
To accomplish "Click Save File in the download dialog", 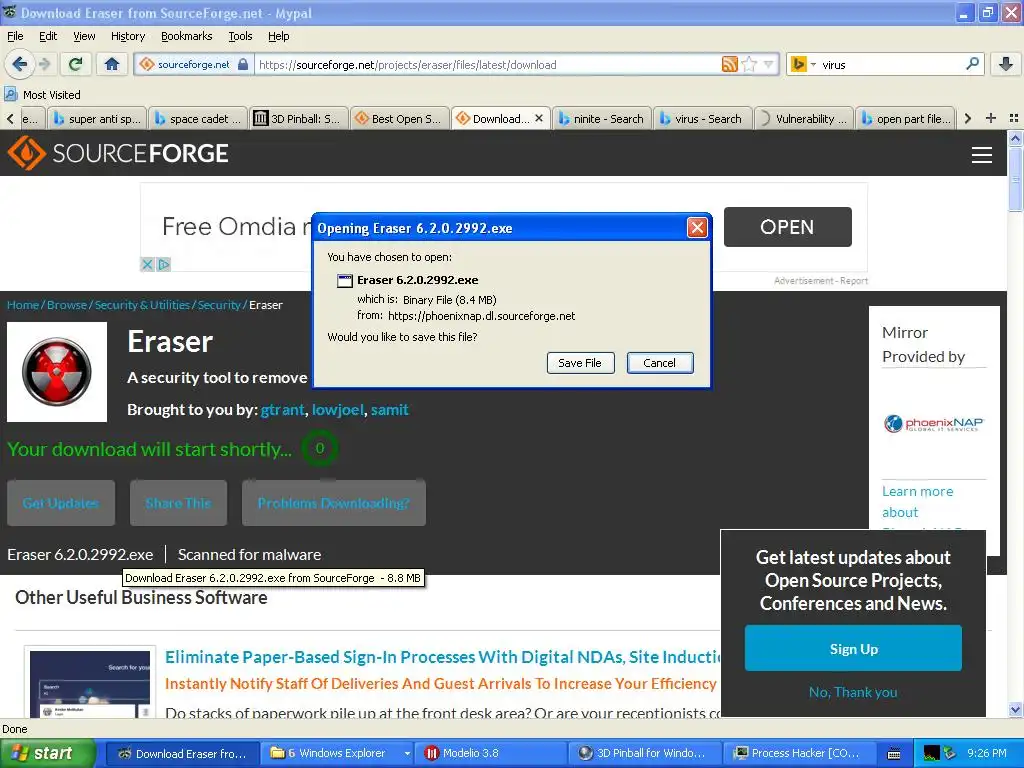I will [580, 363].
